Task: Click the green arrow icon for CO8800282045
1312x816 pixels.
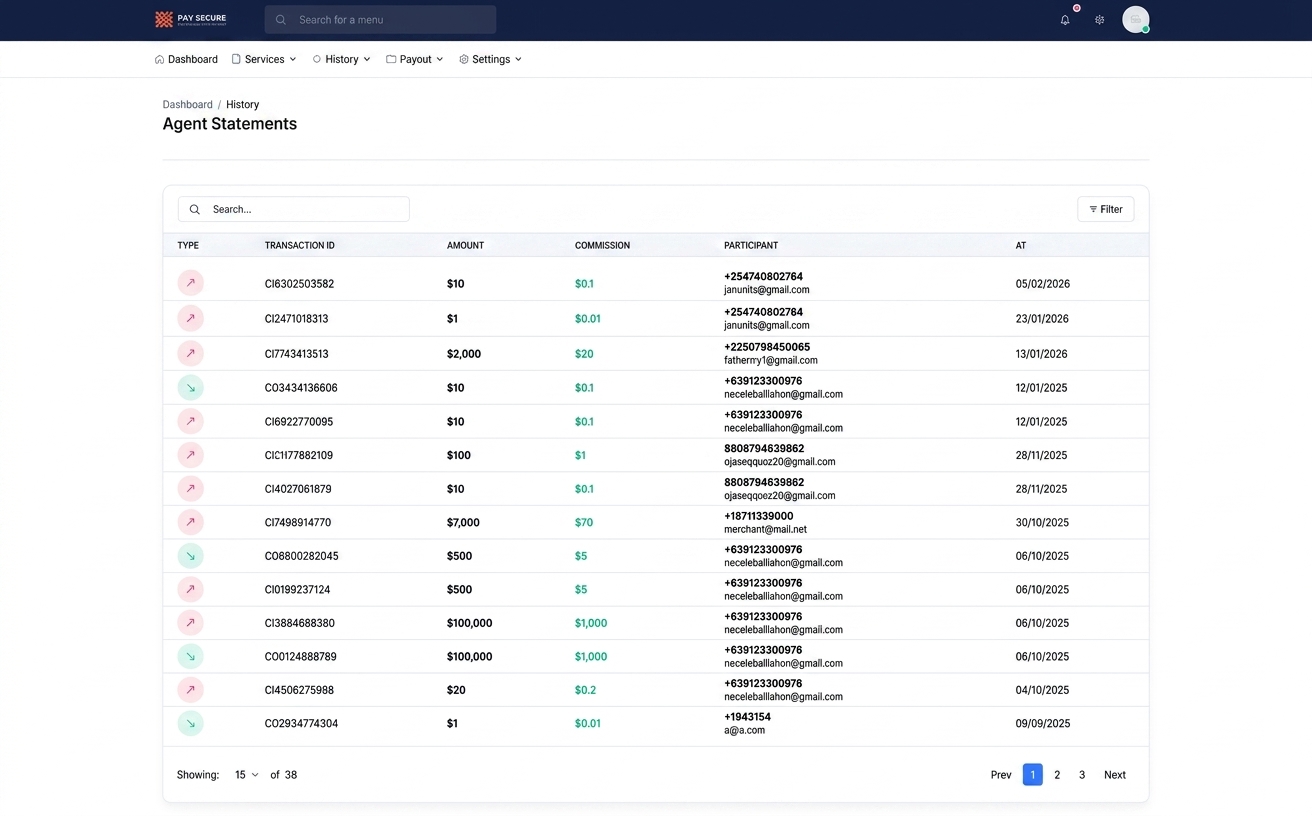Action: pyautogui.click(x=190, y=556)
